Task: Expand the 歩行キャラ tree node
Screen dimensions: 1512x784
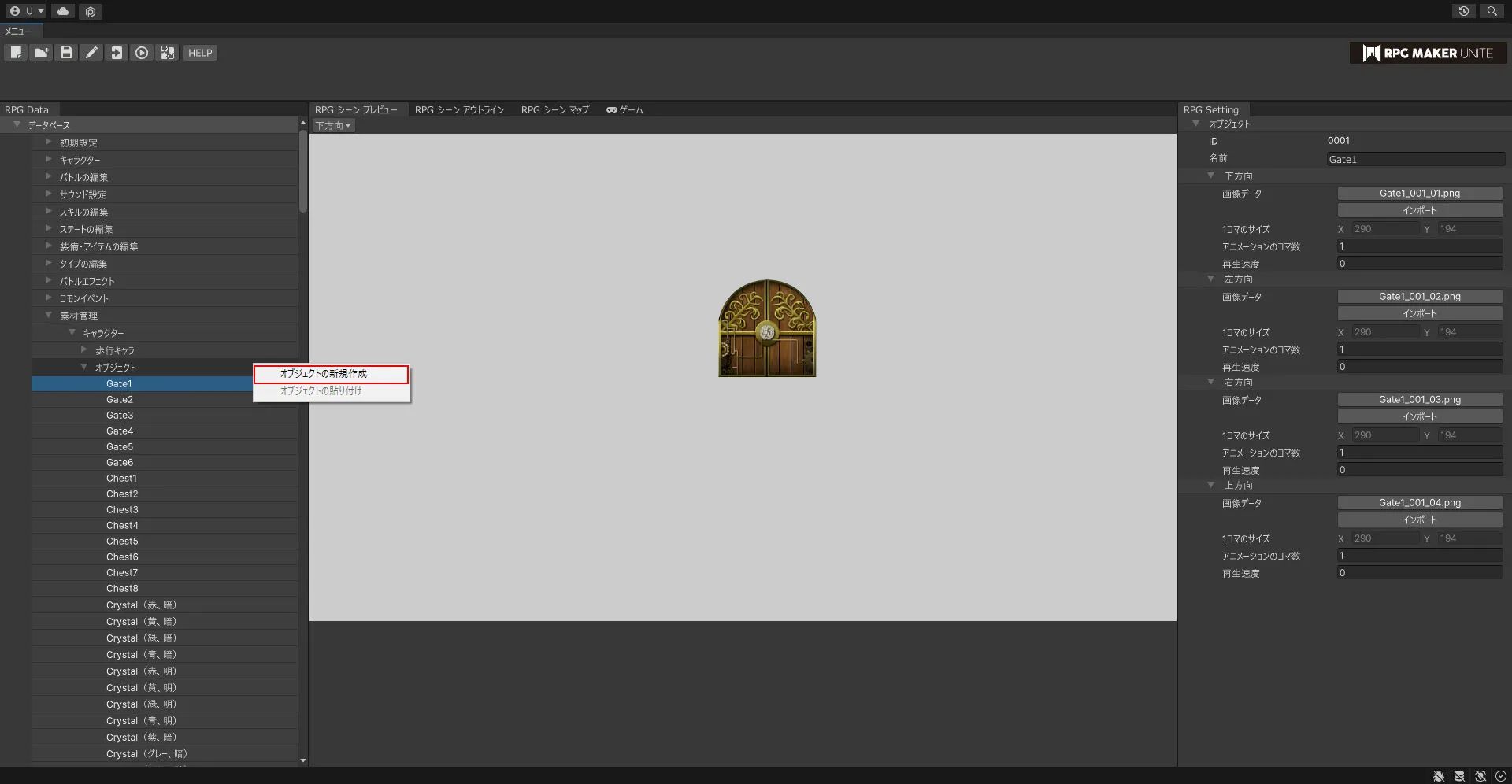Action: tap(84, 349)
